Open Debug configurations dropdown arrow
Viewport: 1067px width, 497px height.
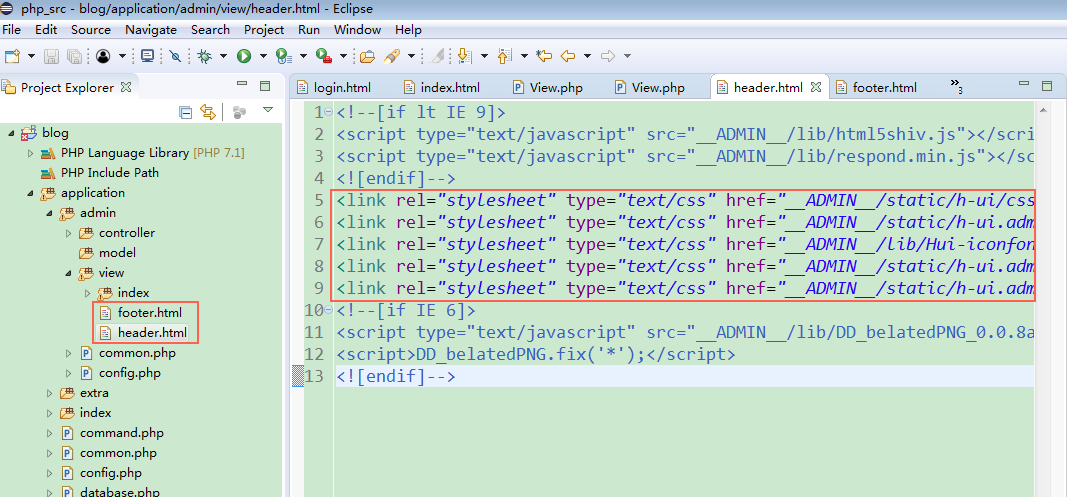click(x=223, y=57)
